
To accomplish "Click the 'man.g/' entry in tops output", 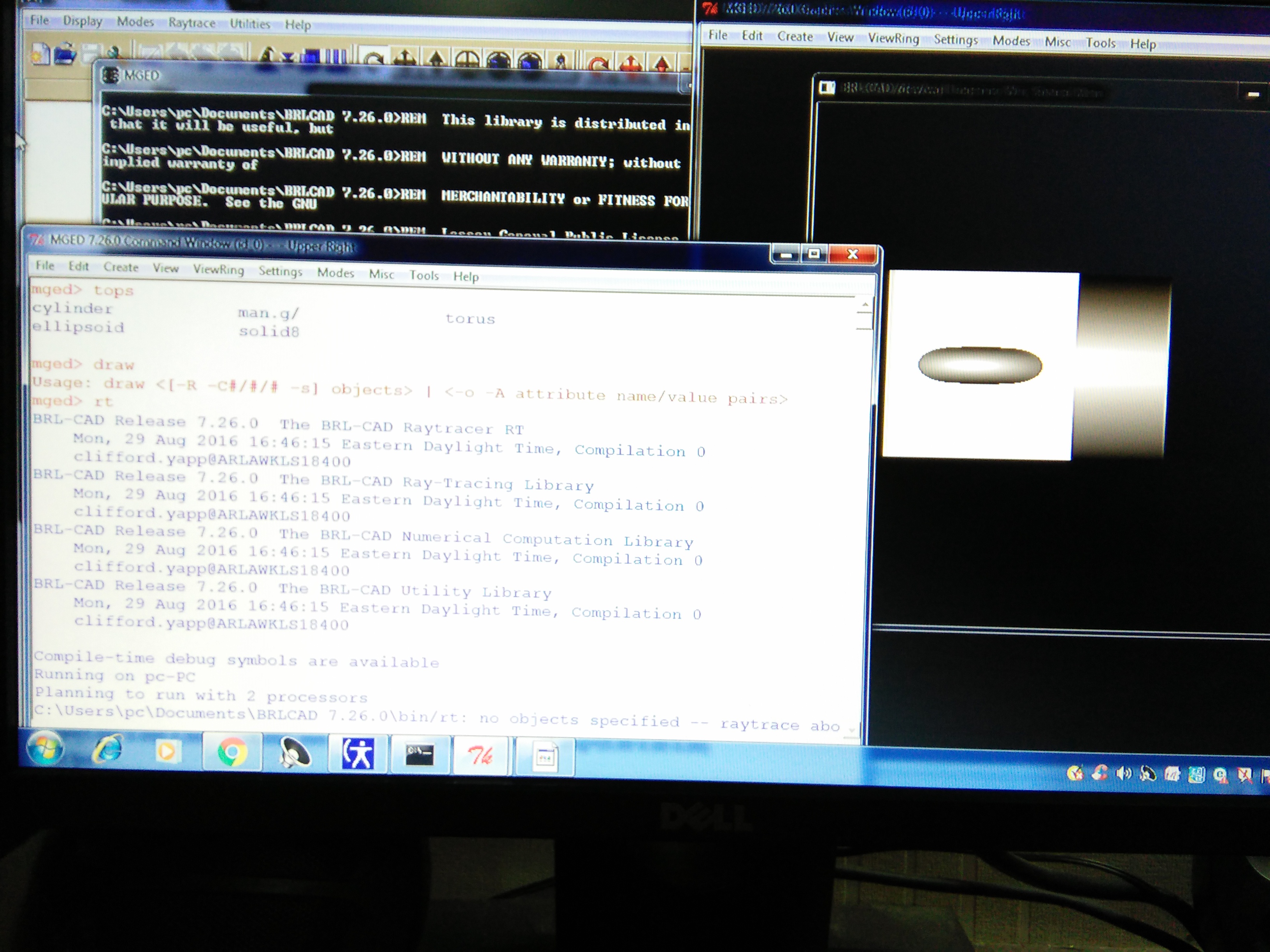I will coord(269,313).
